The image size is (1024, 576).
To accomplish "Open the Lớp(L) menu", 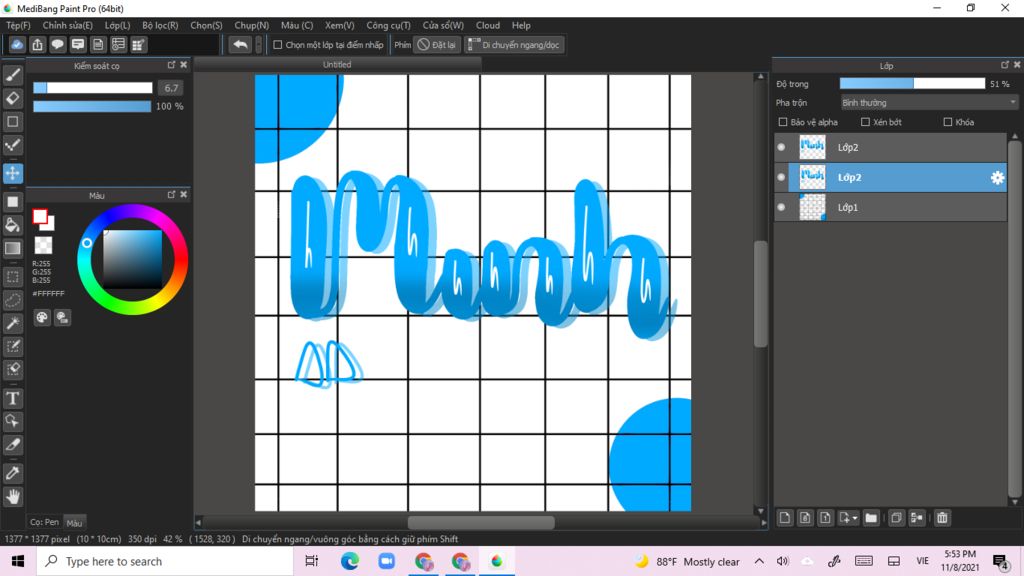I will 118,25.
